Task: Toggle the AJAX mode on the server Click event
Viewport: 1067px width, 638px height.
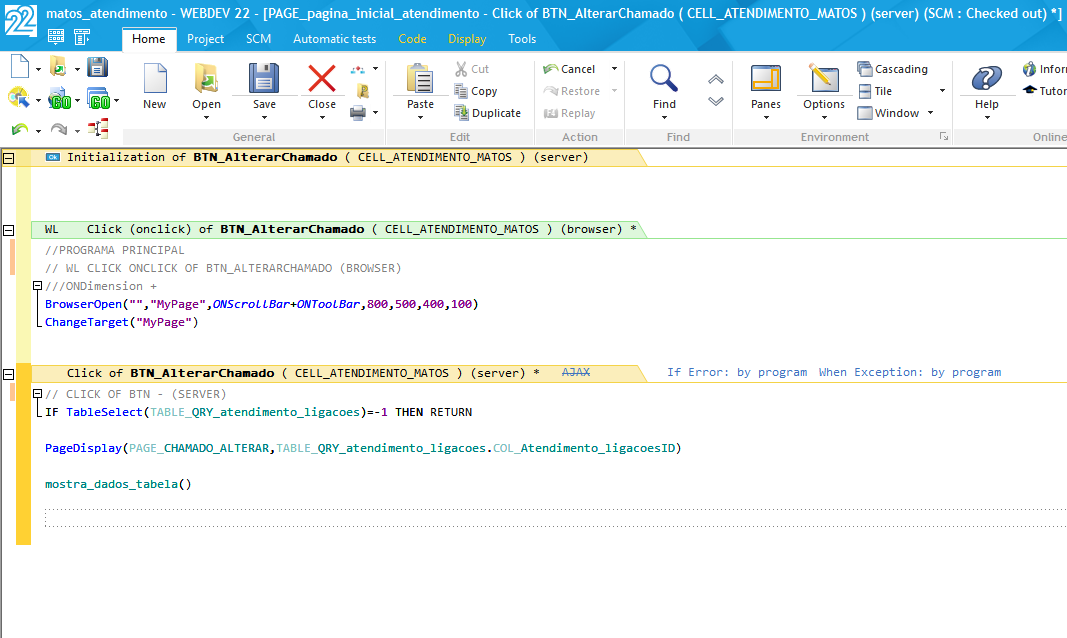Action: 575,371
